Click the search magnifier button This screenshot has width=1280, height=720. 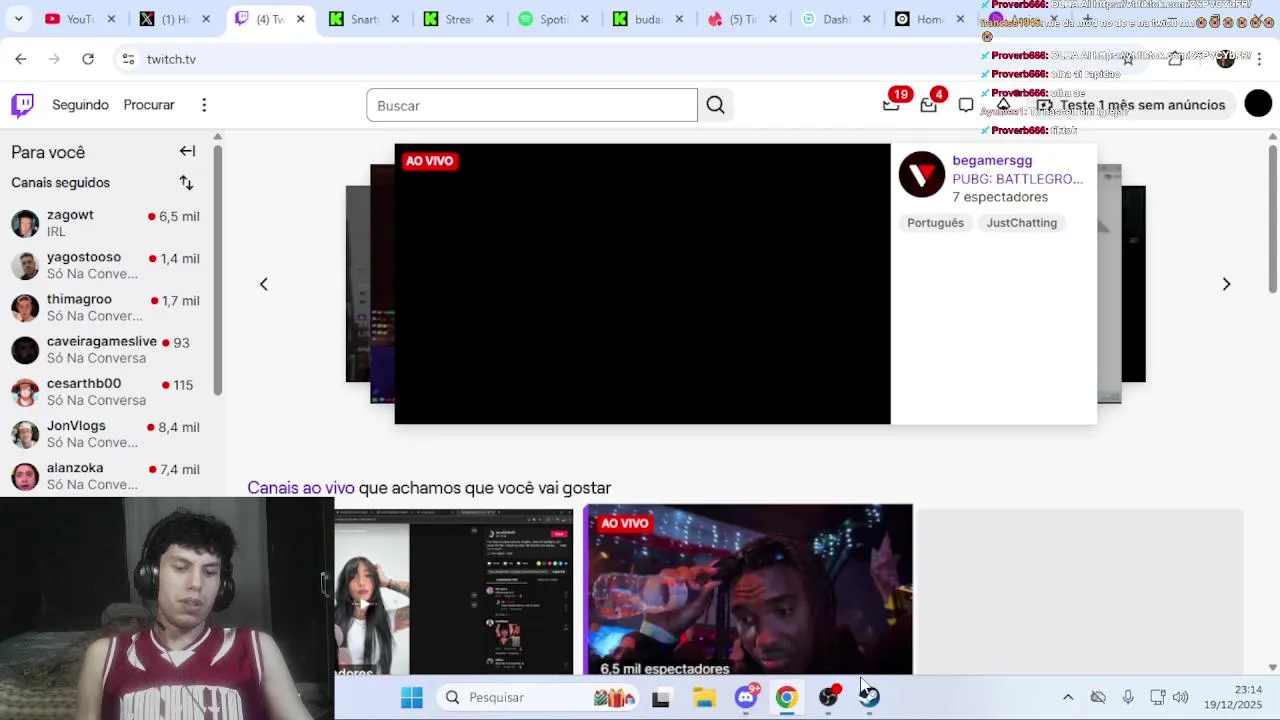pos(715,105)
